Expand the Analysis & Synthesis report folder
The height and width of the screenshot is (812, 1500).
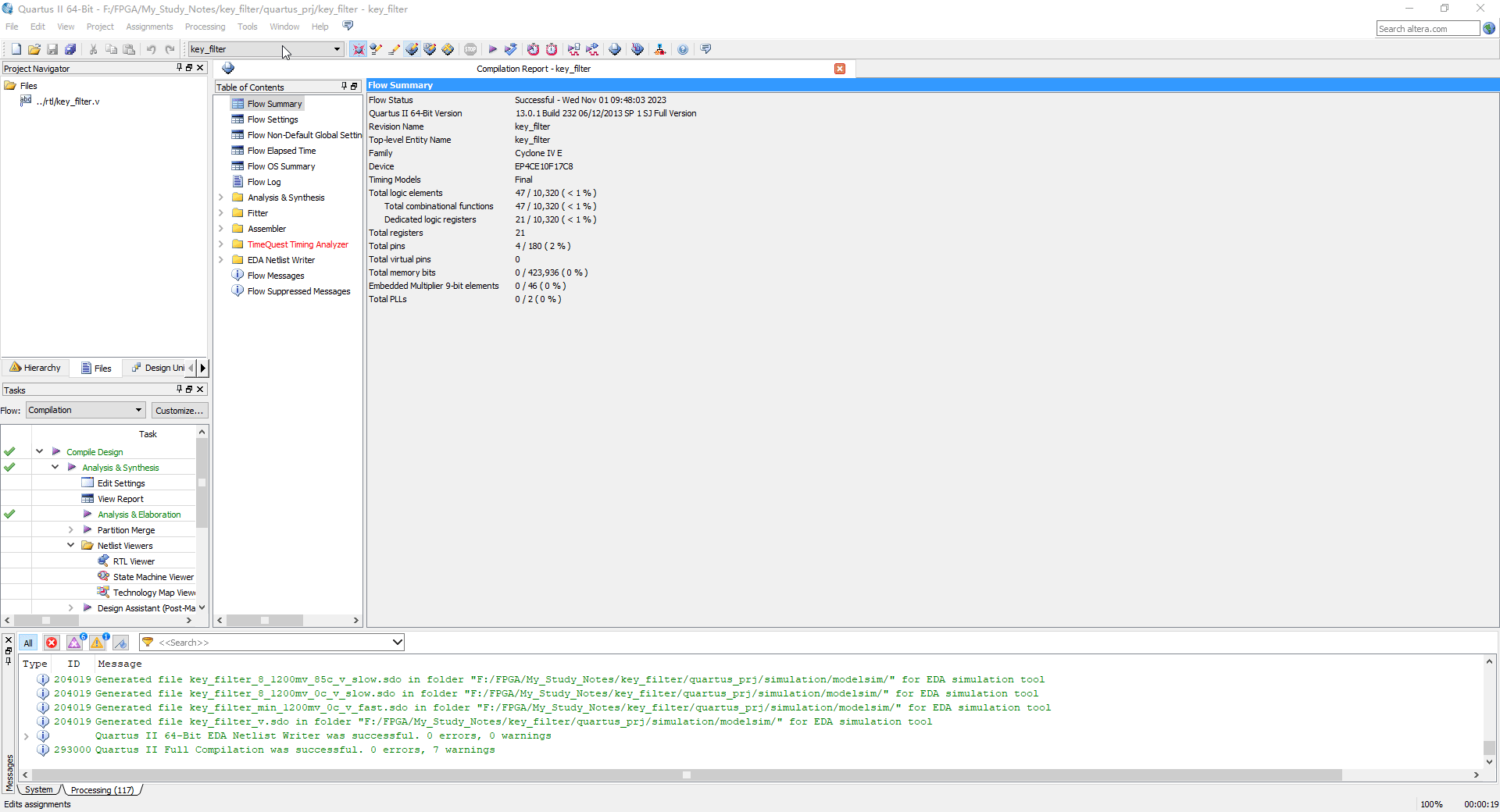click(220, 198)
